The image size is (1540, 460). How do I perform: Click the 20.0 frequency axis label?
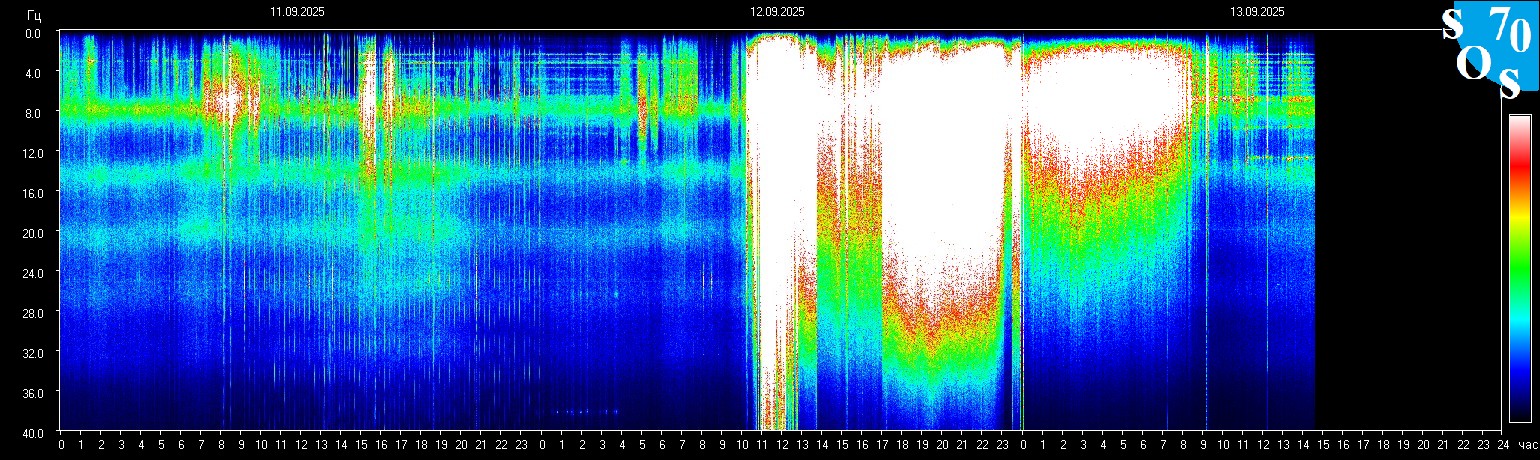[x=31, y=232]
